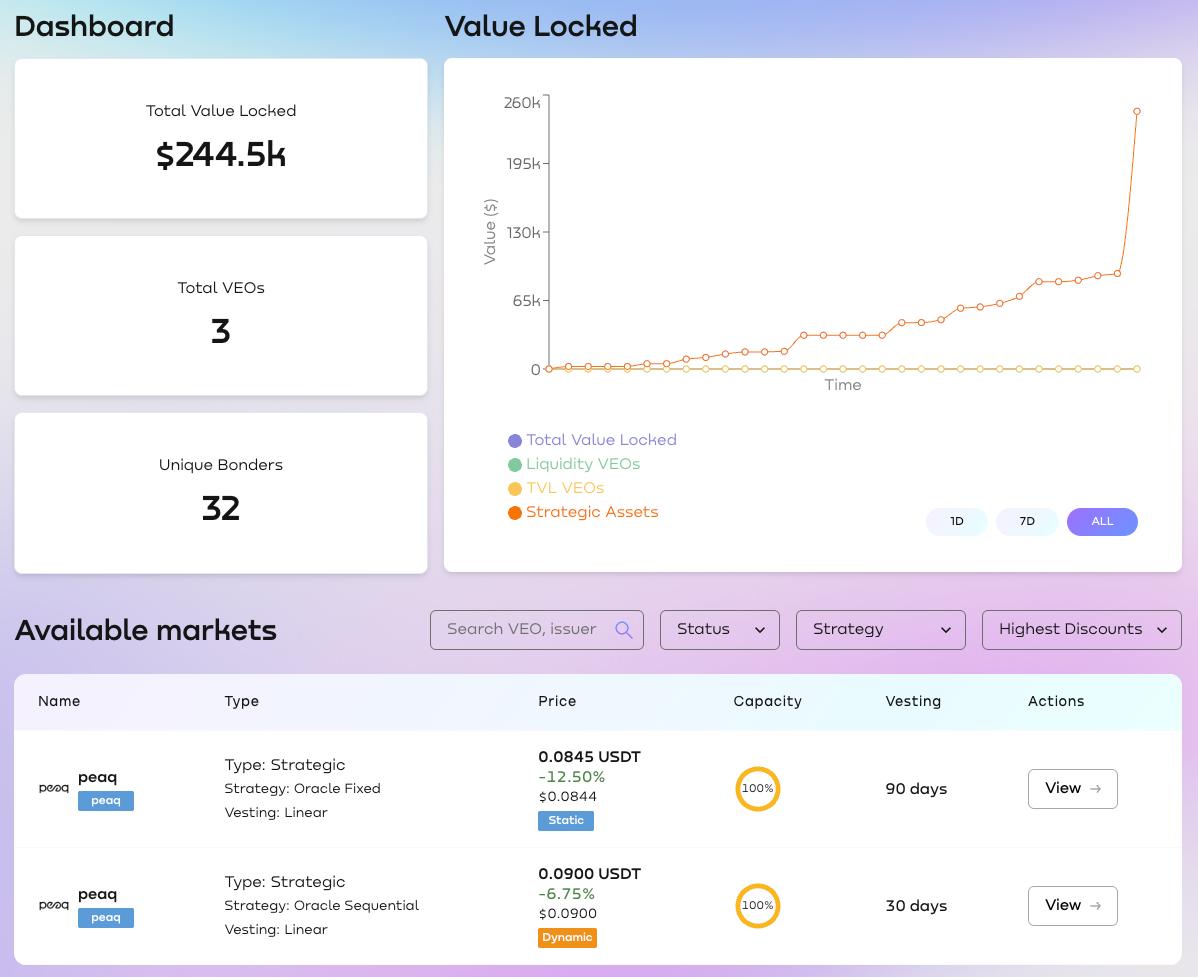Click the search magnifier icon
Viewport: 1198px width, 977px height.
pyautogui.click(x=623, y=629)
